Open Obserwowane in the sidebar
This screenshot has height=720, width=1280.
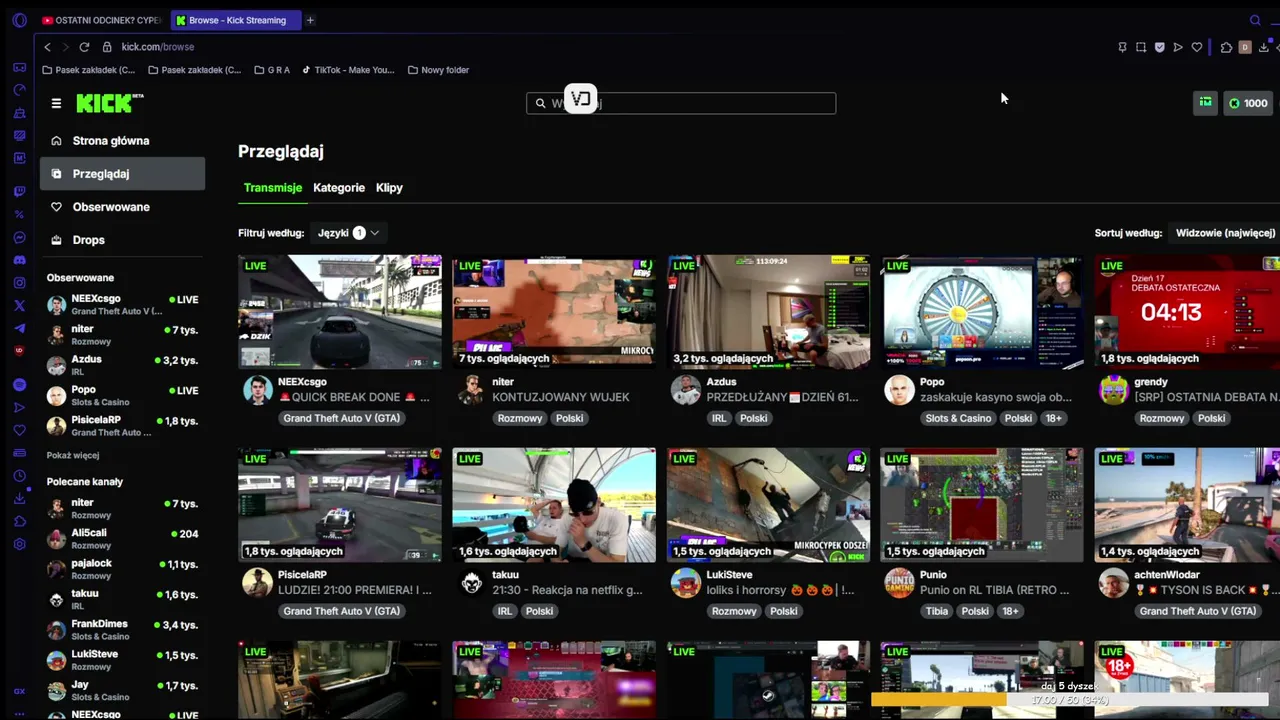122,207
